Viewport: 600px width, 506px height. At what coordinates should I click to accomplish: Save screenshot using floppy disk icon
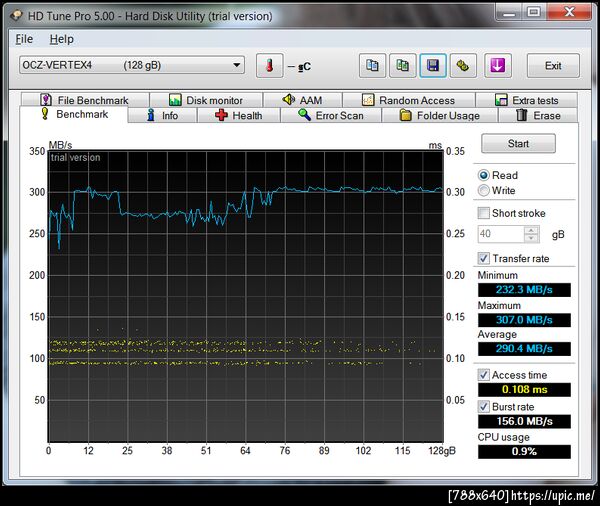tap(432, 66)
